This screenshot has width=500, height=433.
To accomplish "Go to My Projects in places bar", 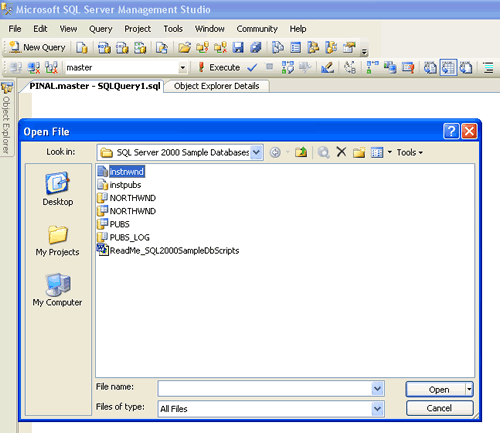I will [x=58, y=240].
